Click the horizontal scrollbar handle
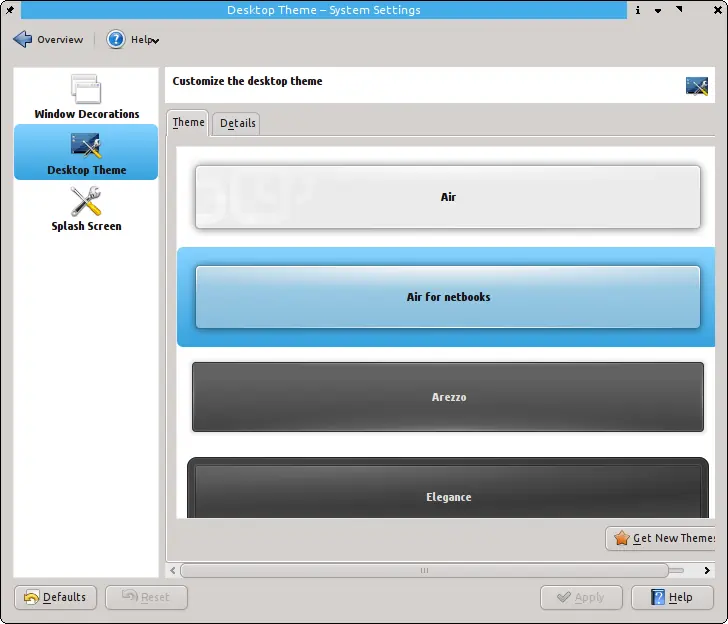Viewport: 728px width, 624px height. 424,571
